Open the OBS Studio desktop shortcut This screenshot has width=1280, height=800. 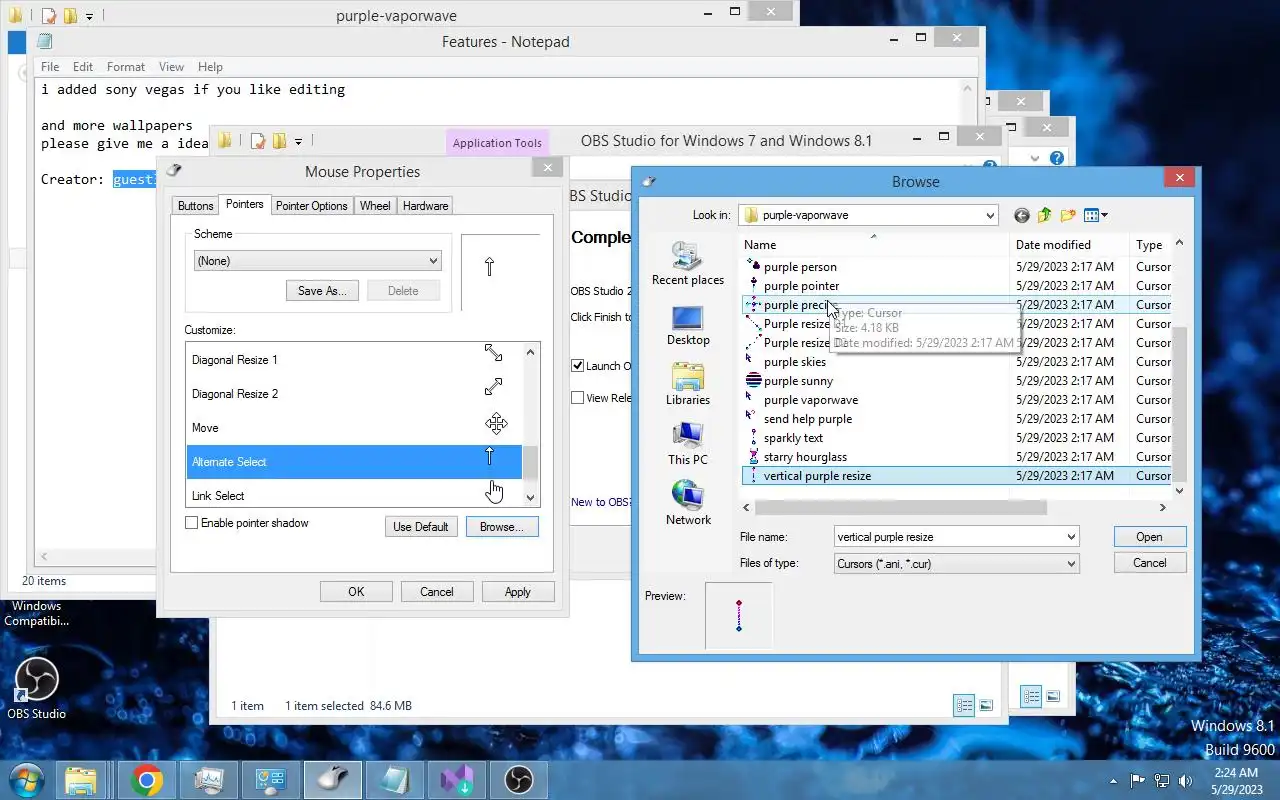(37, 688)
